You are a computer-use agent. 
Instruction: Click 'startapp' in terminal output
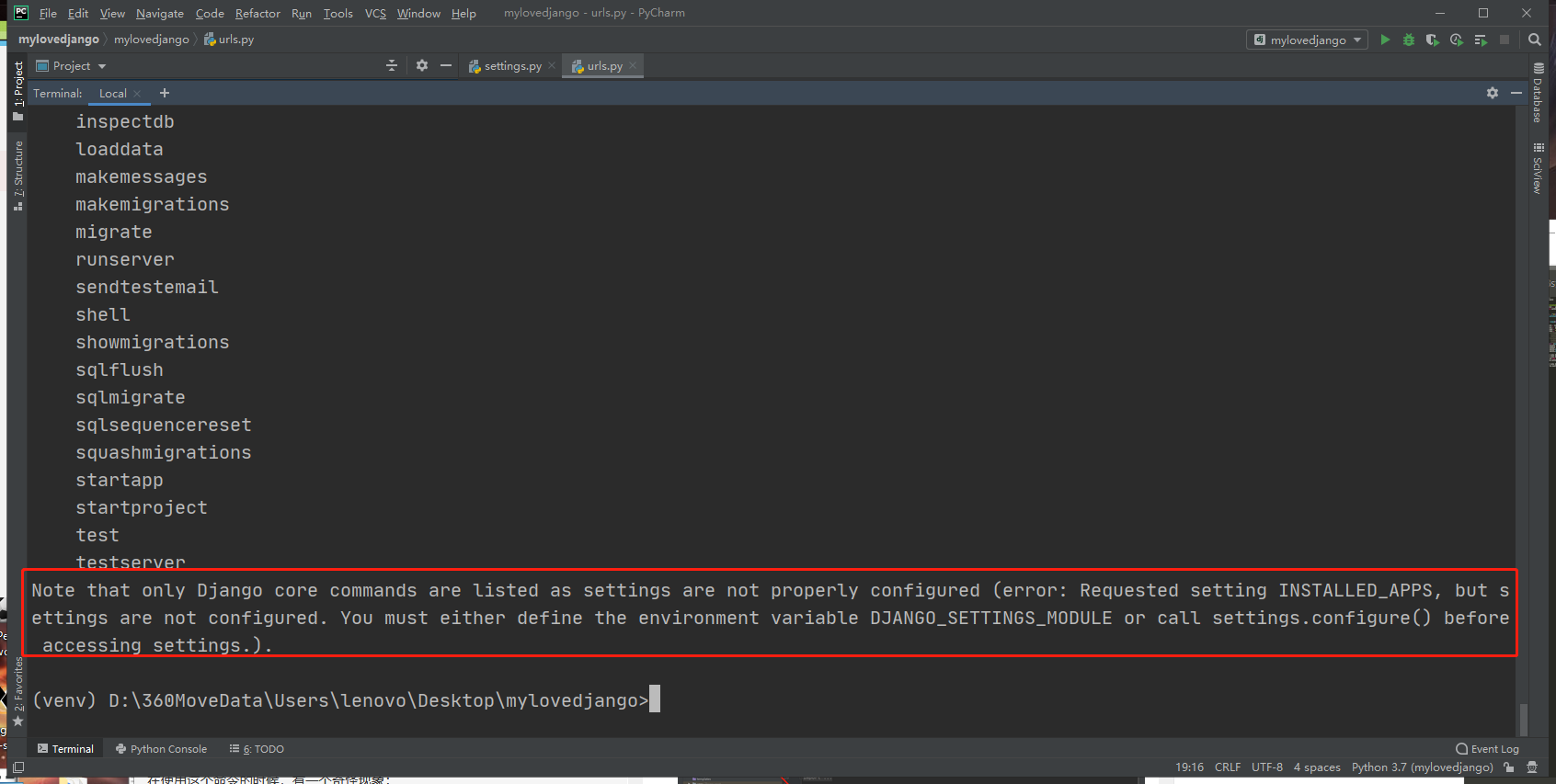click(x=120, y=480)
